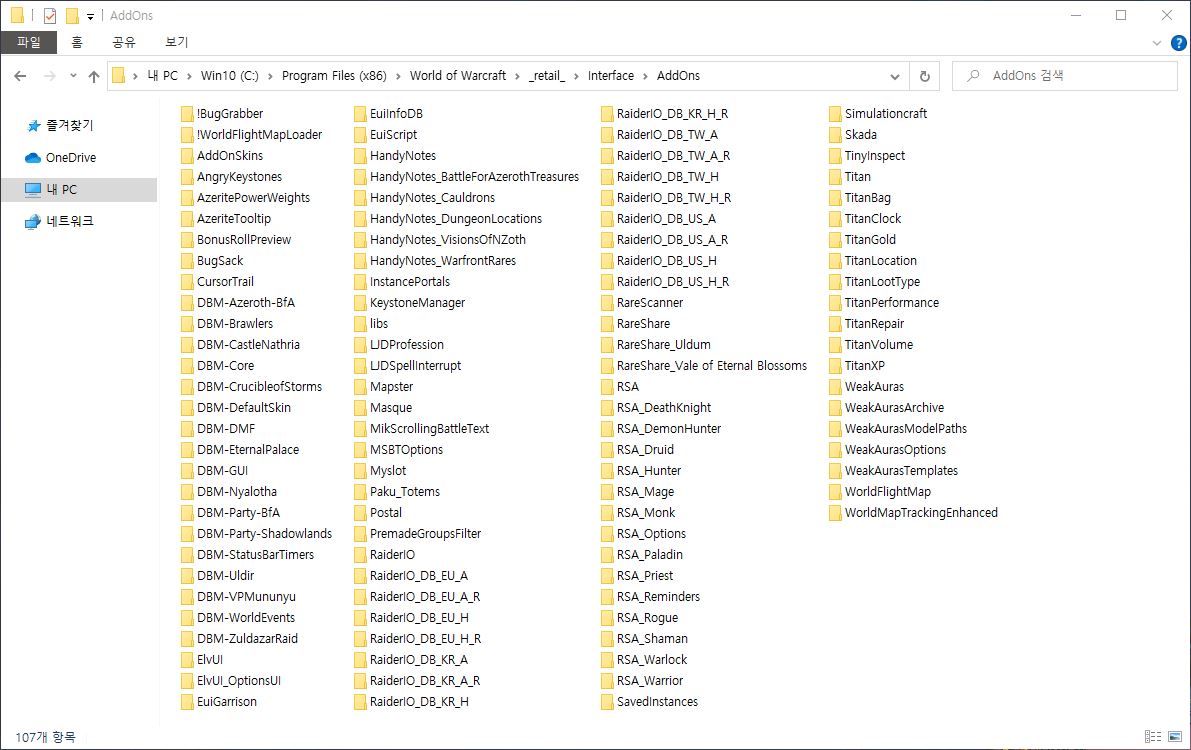This screenshot has height=750, width=1191.
Task: Select the RareScanner folder icon
Action: [x=608, y=302]
